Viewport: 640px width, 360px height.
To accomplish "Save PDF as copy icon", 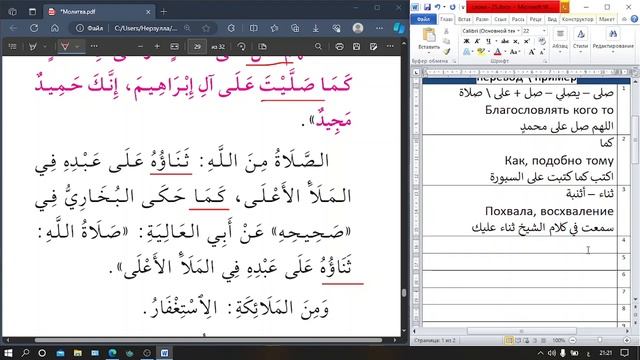I will point(373,47).
